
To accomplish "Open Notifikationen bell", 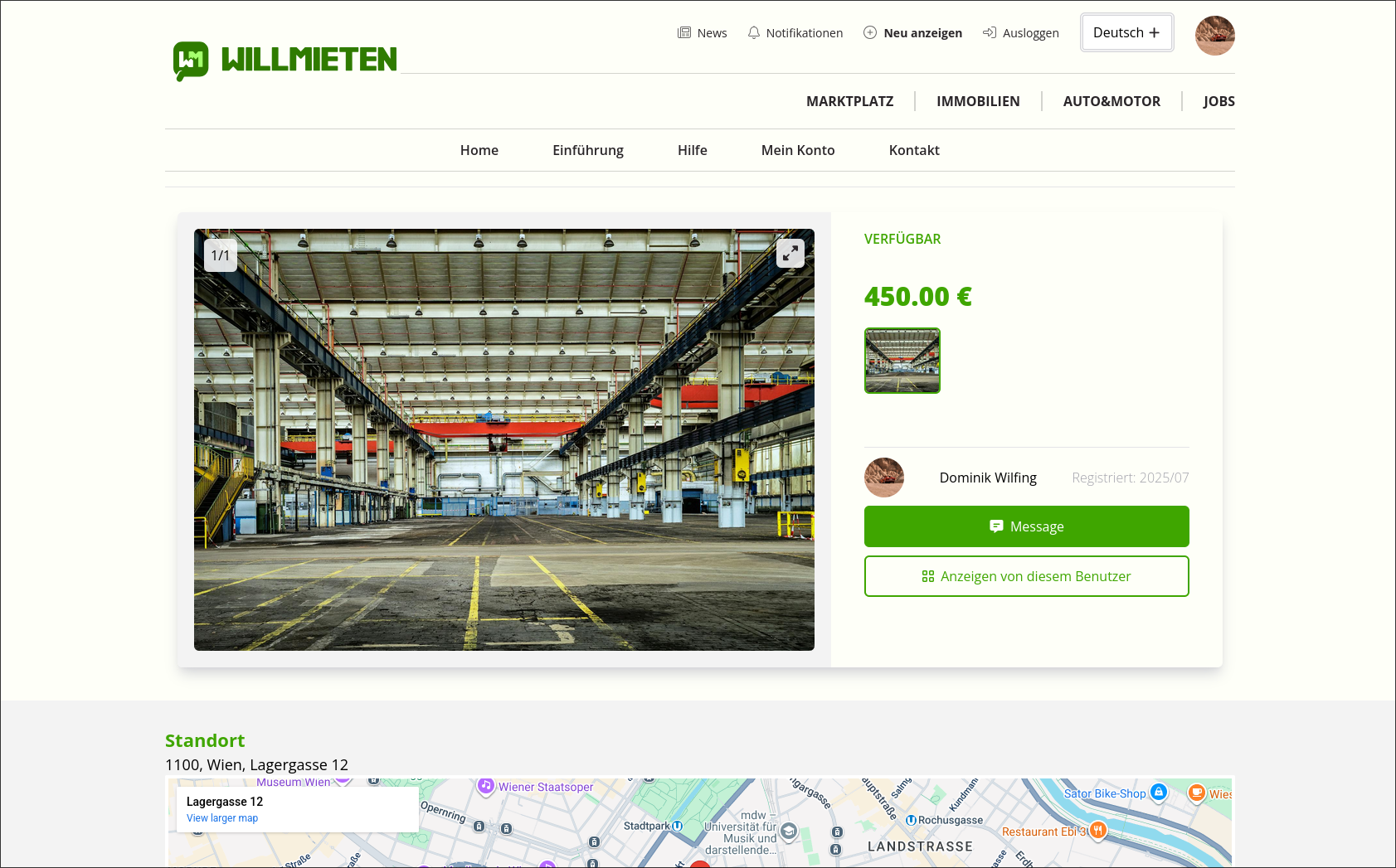I will pos(795,33).
